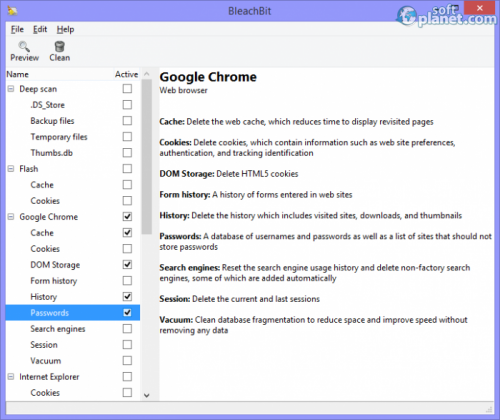The height and width of the screenshot is (420, 500).
Task: Check the Vacuum checkbox
Action: tap(127, 361)
